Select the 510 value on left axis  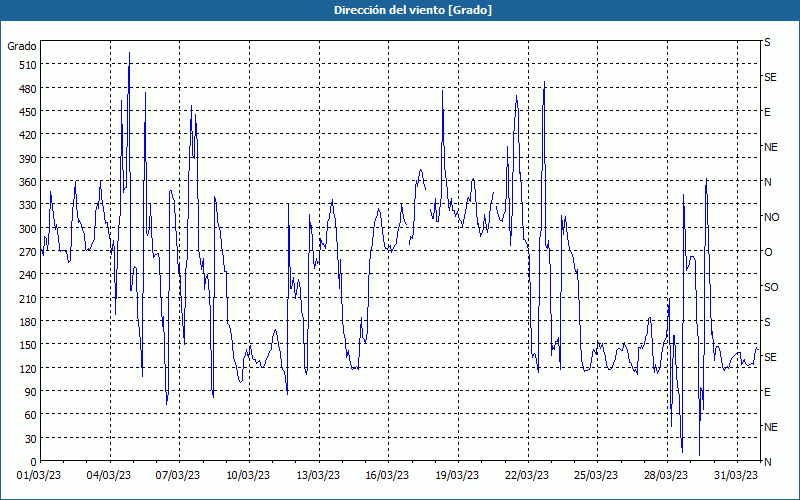coord(27,65)
